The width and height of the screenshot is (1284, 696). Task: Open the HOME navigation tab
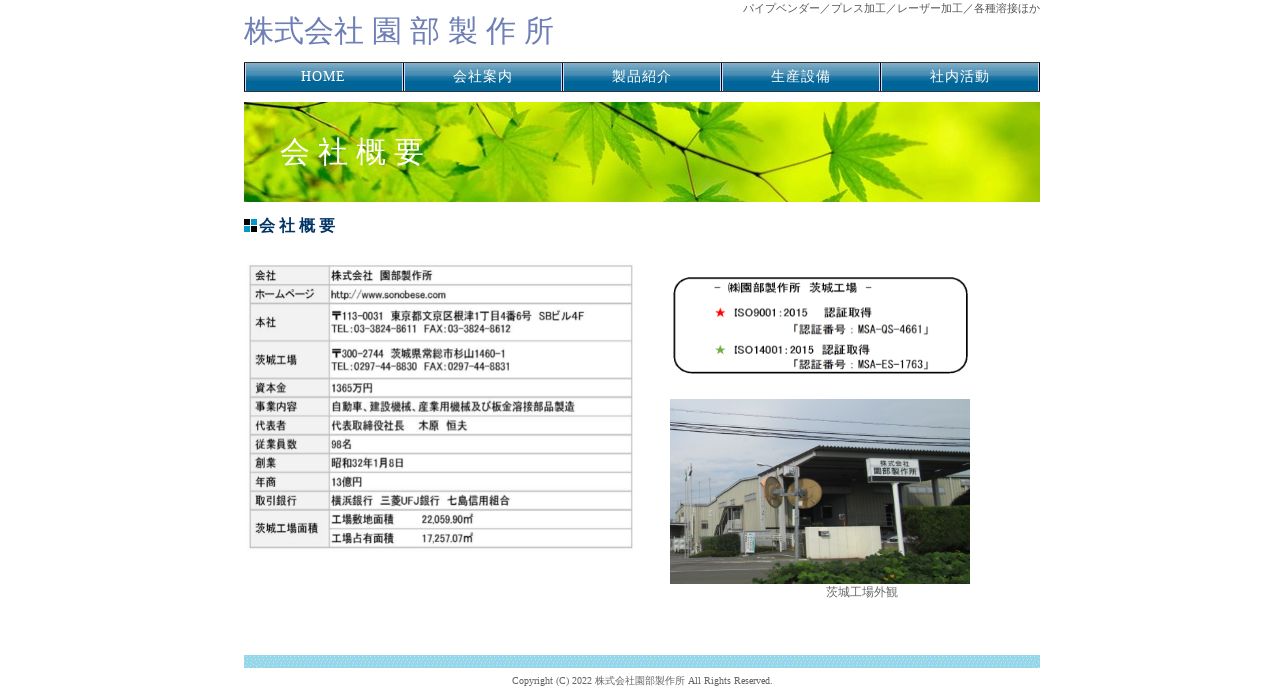tap(323, 77)
